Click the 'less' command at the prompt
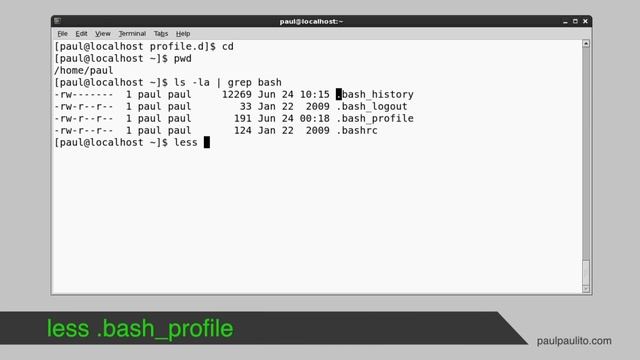Screen dimensions: 640x360 [x=186, y=142]
